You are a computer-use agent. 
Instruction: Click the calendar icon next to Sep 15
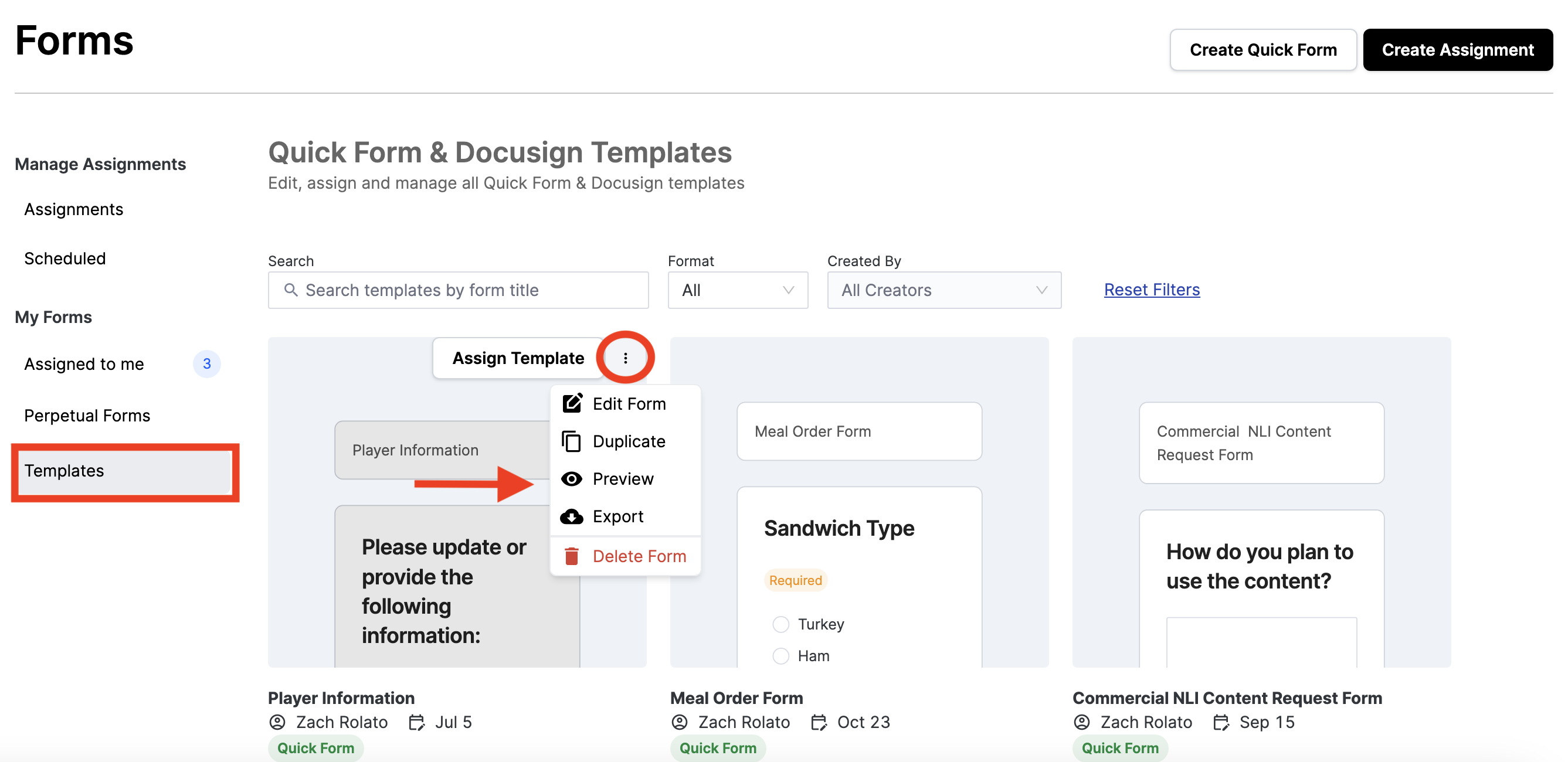point(1221,722)
